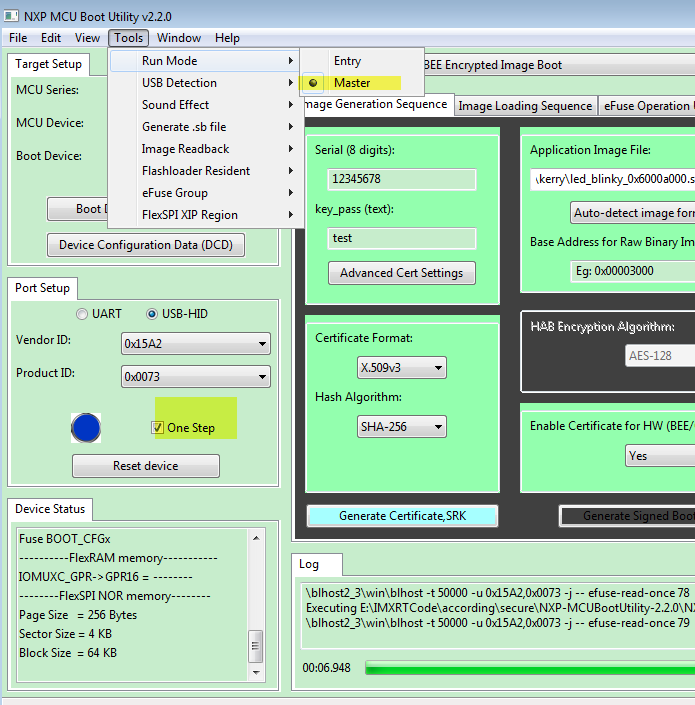Screen dimensions: 695x705
Task: Click the key_pass test input field
Action: [x=401, y=238]
